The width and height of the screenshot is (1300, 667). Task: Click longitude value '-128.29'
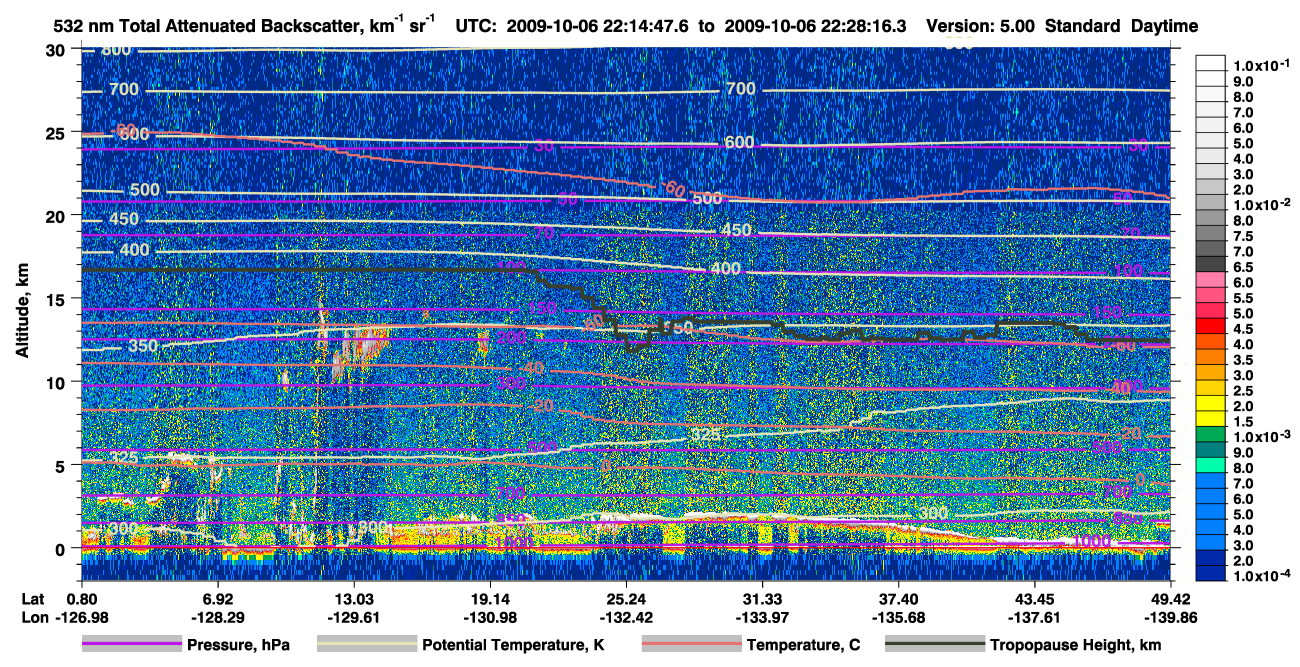[x=217, y=617]
